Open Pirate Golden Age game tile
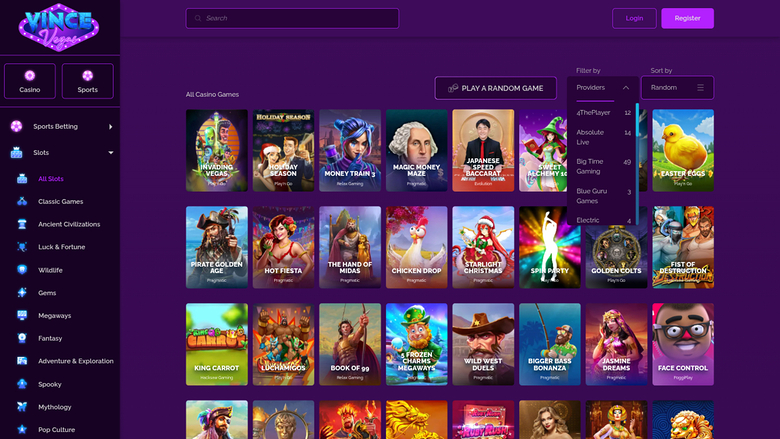780x439 pixels. (x=217, y=247)
